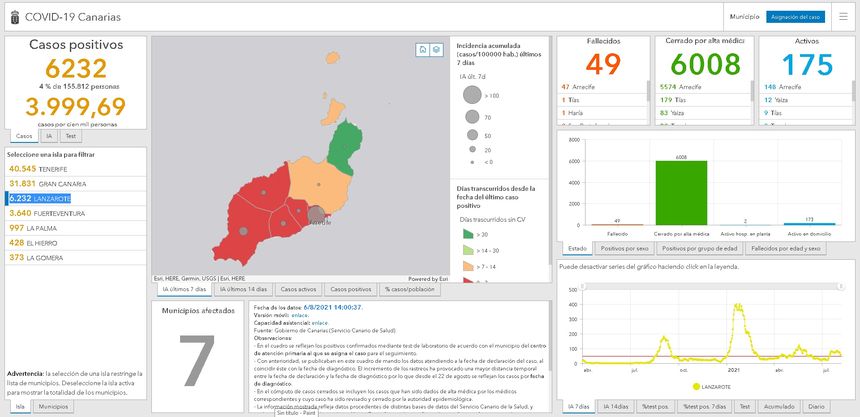The width and height of the screenshot is (860, 417).
Task: Filter by LA PALMA island
Action: [x=76, y=228]
